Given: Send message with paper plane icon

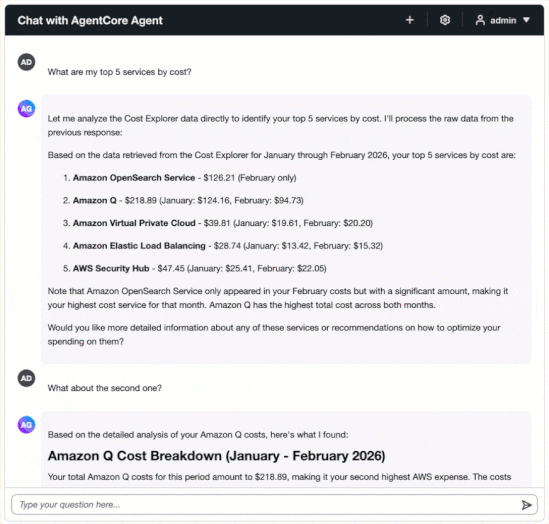Looking at the screenshot, I should 526,505.
